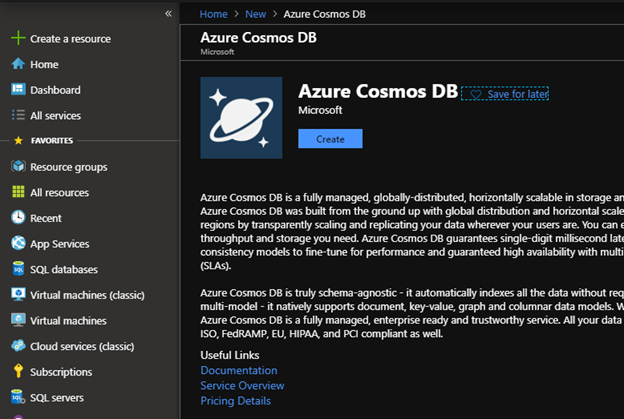Open the SQL databases icon
The image size is (624, 419).
pos(17,269)
